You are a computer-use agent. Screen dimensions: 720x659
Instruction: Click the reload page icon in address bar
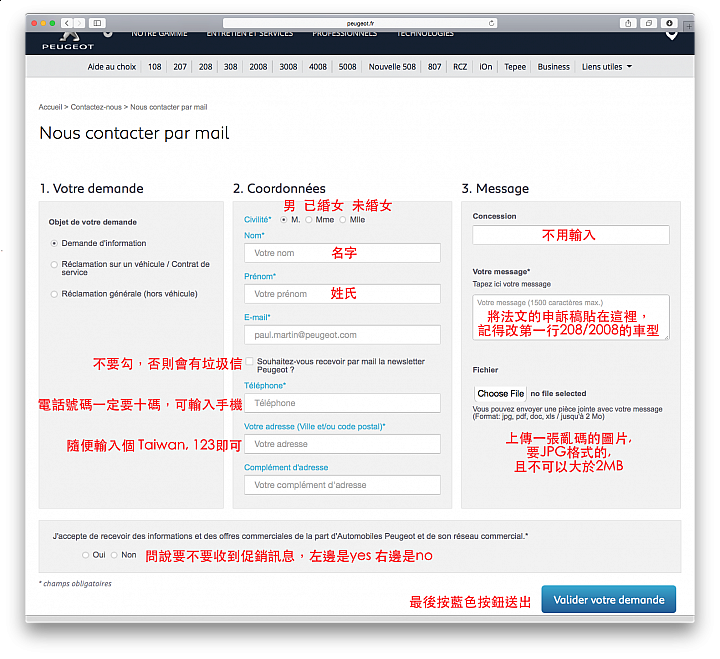tap(491, 23)
